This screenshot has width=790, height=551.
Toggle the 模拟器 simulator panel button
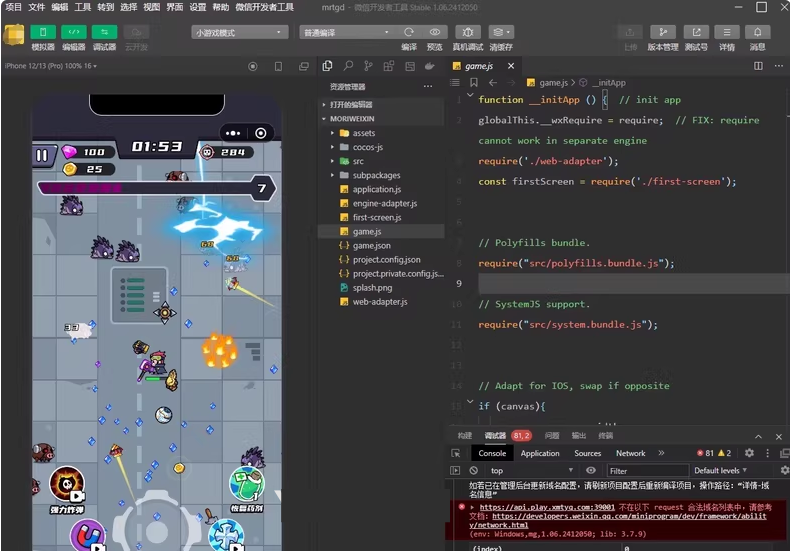click(43, 32)
